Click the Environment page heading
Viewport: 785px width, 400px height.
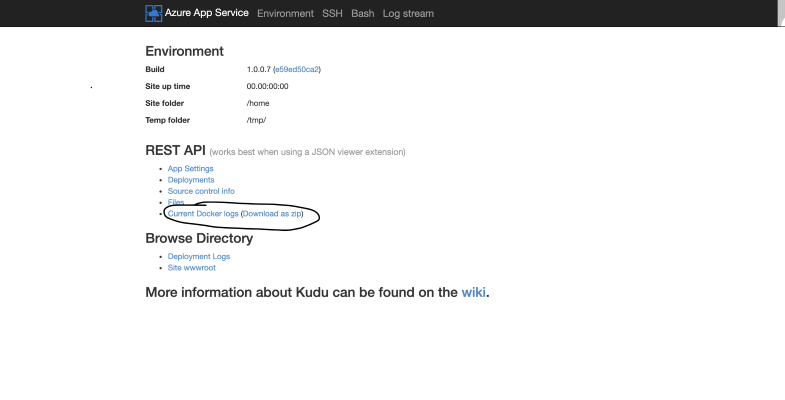[184, 52]
